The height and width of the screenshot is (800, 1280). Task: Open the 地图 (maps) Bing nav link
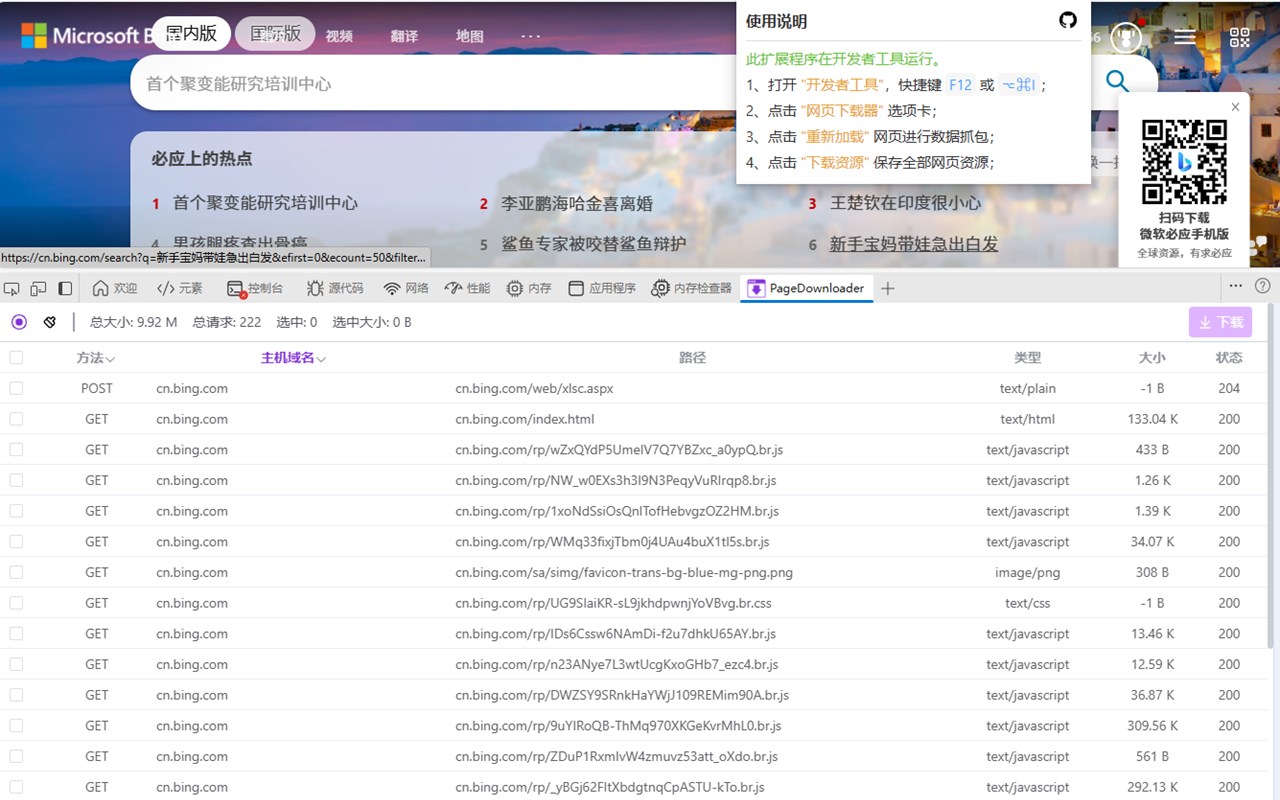[469, 36]
